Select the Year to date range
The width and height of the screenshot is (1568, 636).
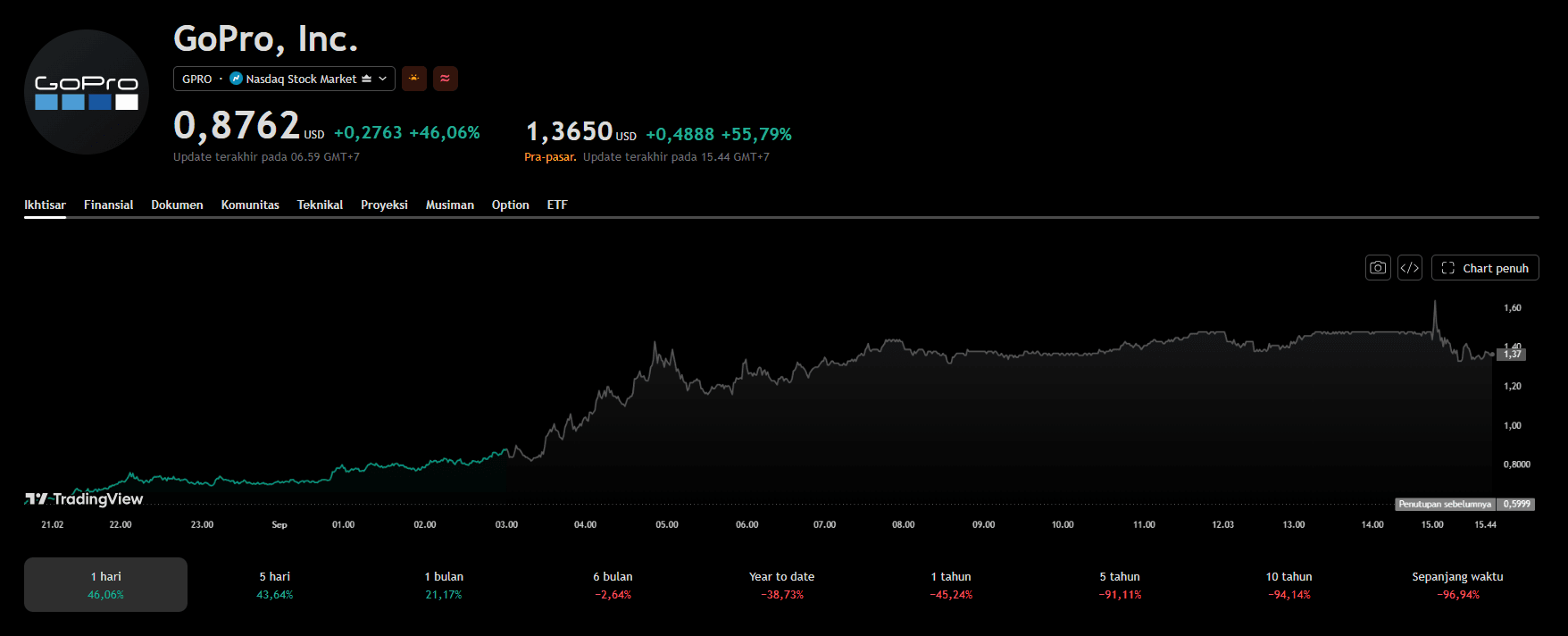point(781,584)
